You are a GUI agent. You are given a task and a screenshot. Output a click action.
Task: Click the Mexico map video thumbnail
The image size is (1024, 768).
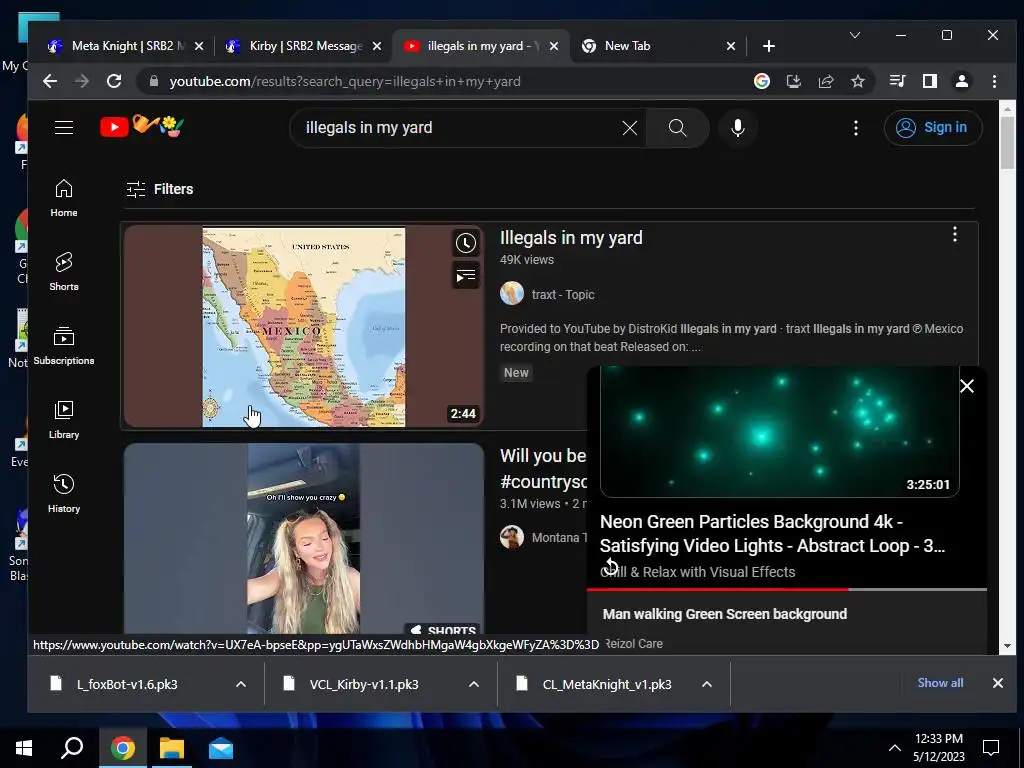tap(304, 327)
